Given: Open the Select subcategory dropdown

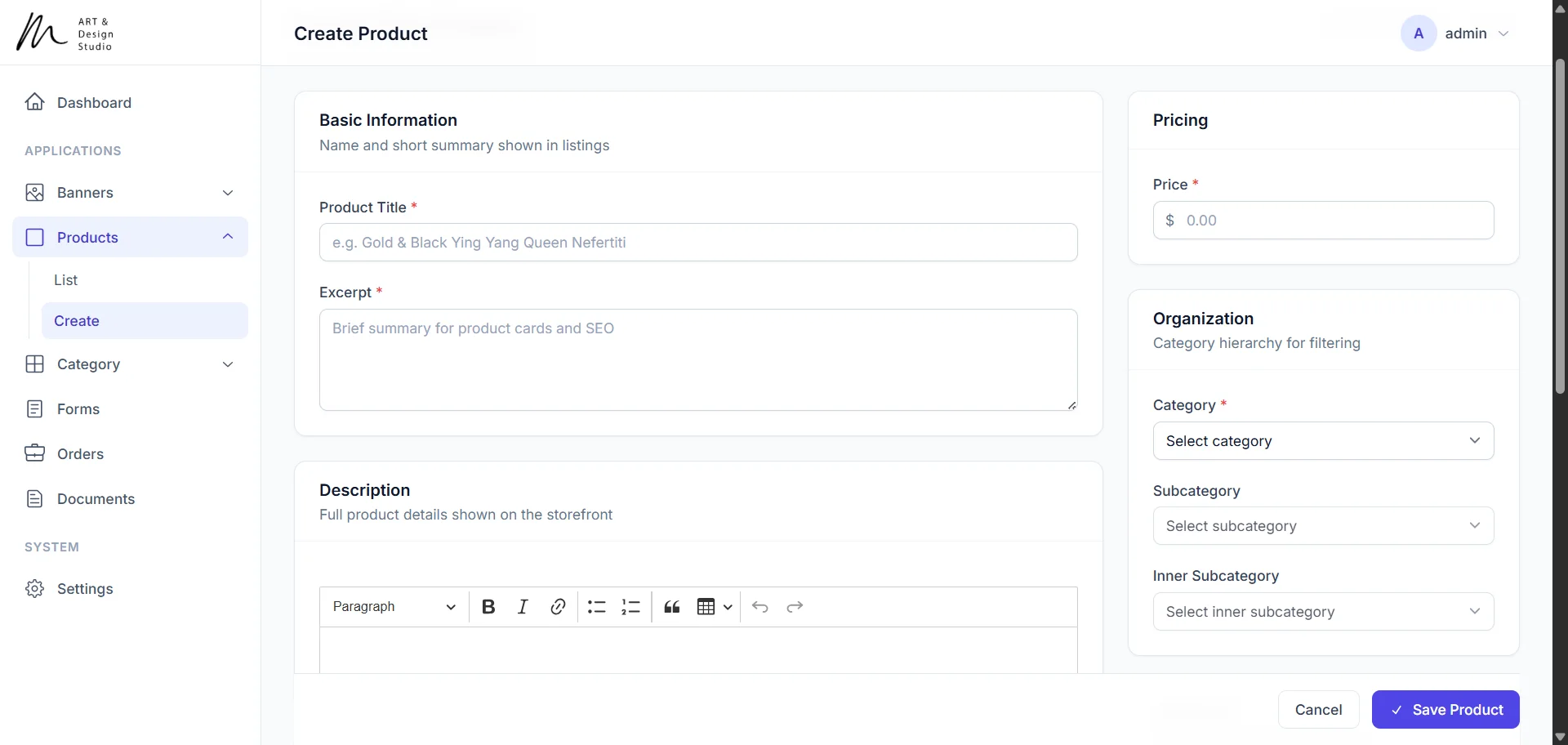Looking at the screenshot, I should (1323, 526).
